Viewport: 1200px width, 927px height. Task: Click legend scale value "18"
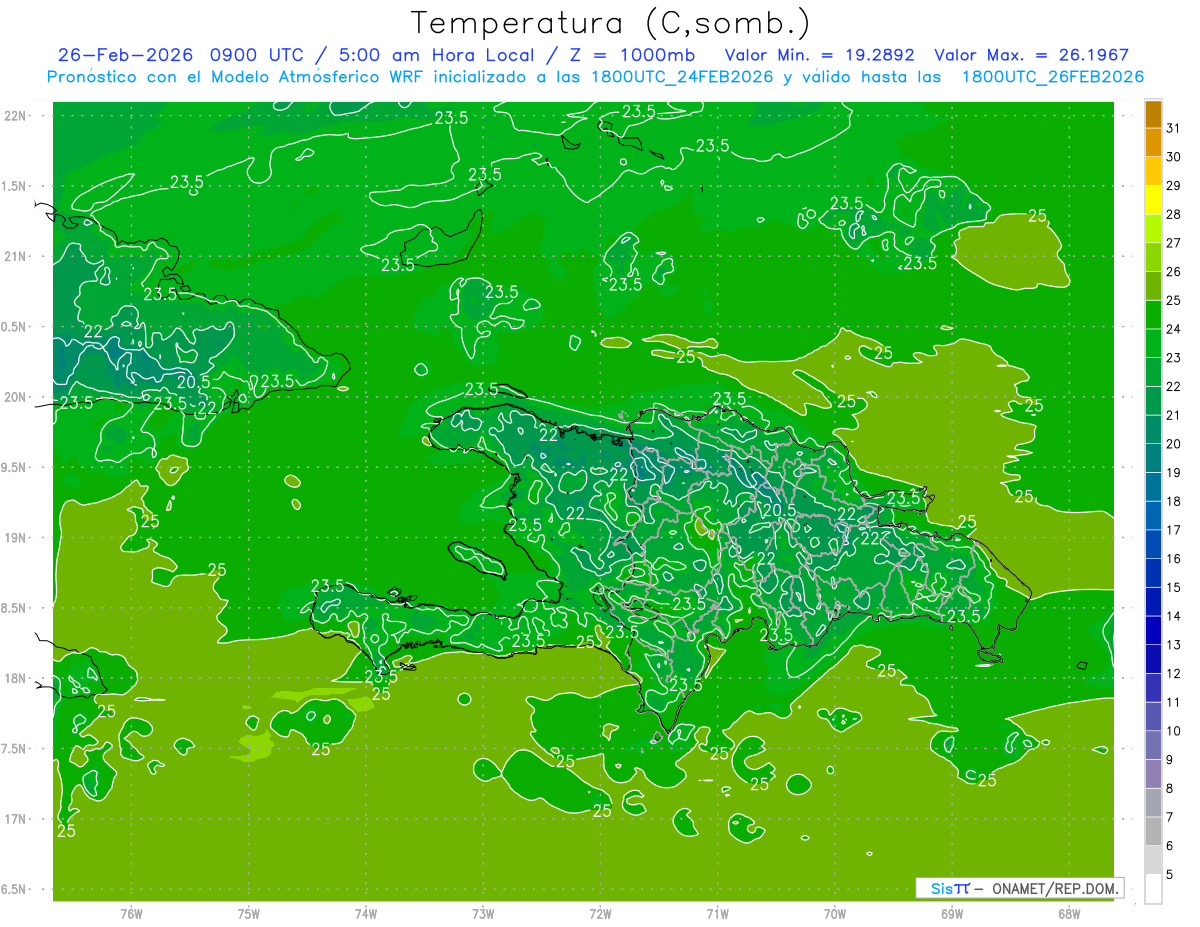[x=1174, y=501]
